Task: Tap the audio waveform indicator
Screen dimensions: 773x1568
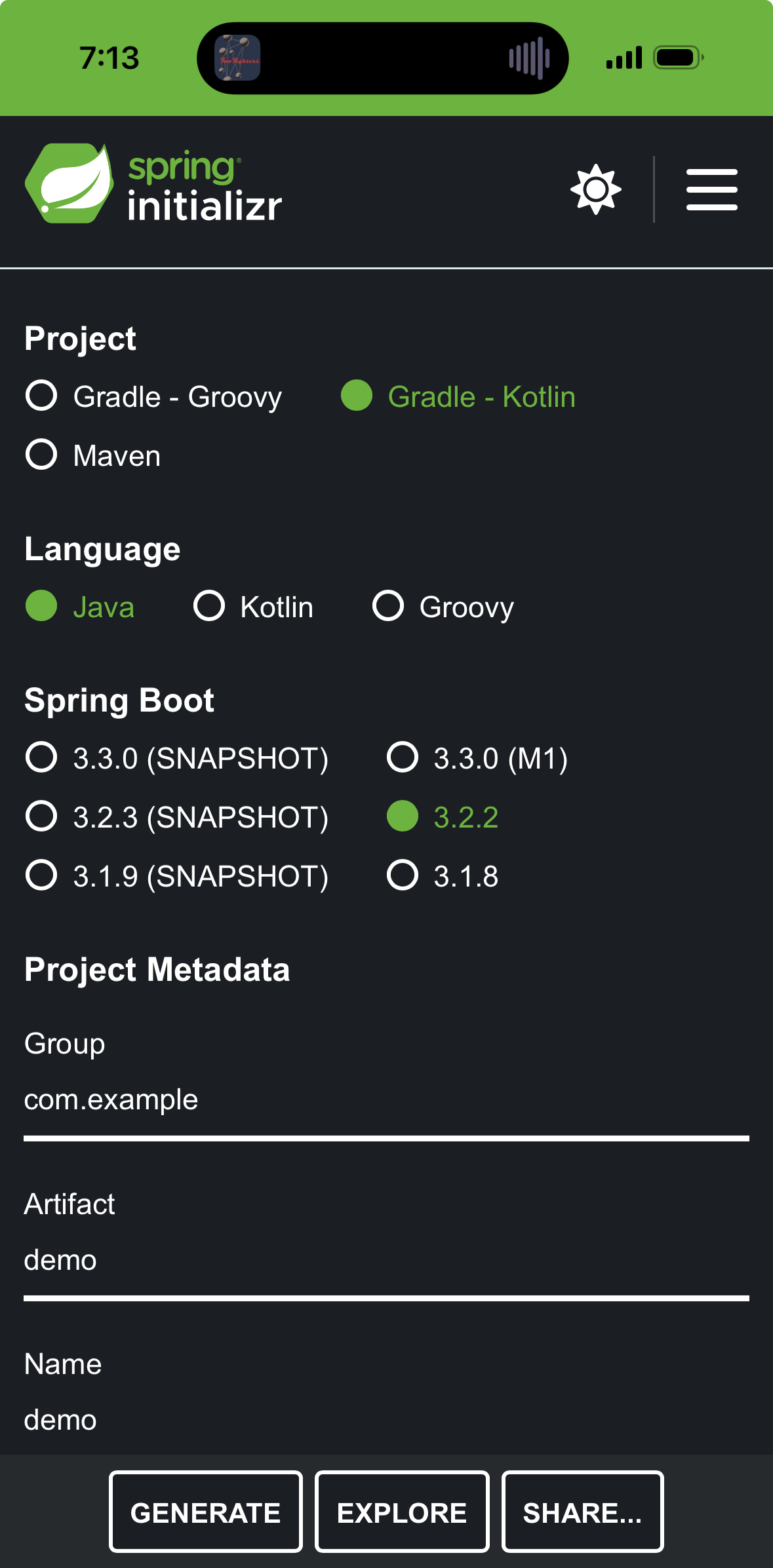Action: tap(528, 58)
